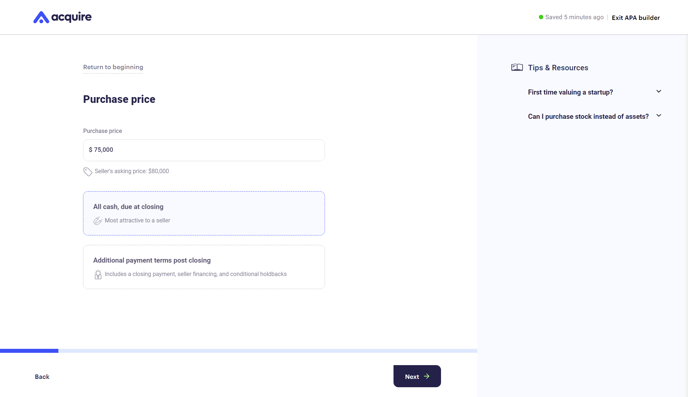Click the acquire wordmark text
688x397 pixels.
72,17
